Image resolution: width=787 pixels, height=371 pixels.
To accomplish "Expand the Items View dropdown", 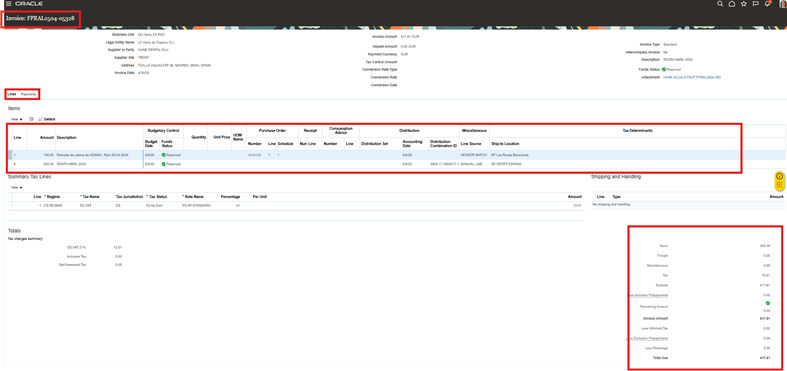I will (x=17, y=119).
